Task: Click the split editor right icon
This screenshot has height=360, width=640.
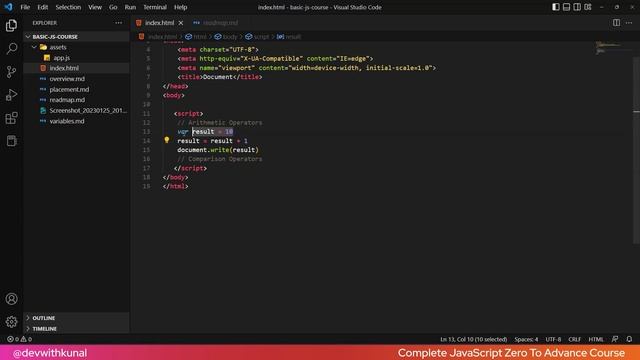Action: [x=616, y=23]
